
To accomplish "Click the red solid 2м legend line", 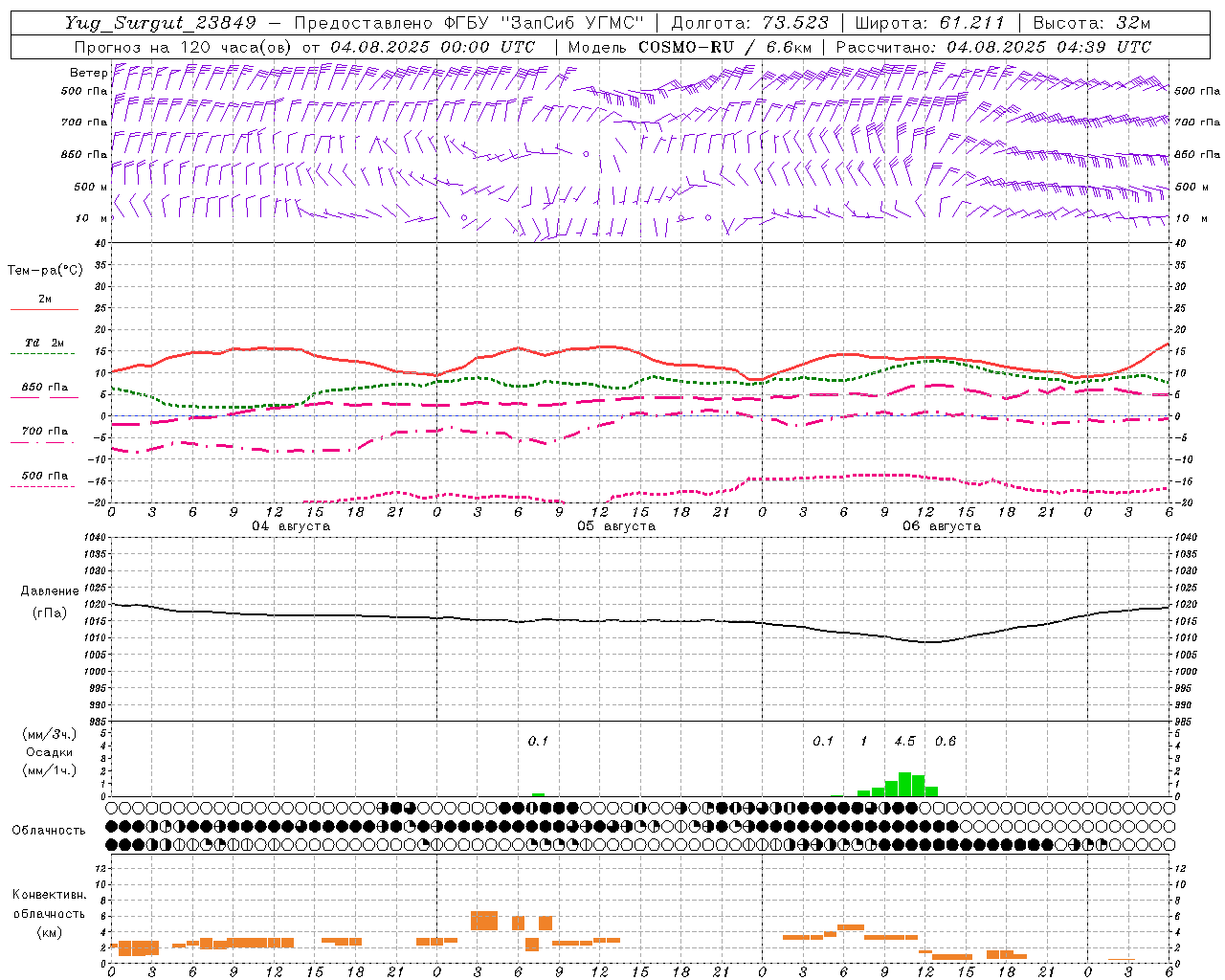I will 44,310.
